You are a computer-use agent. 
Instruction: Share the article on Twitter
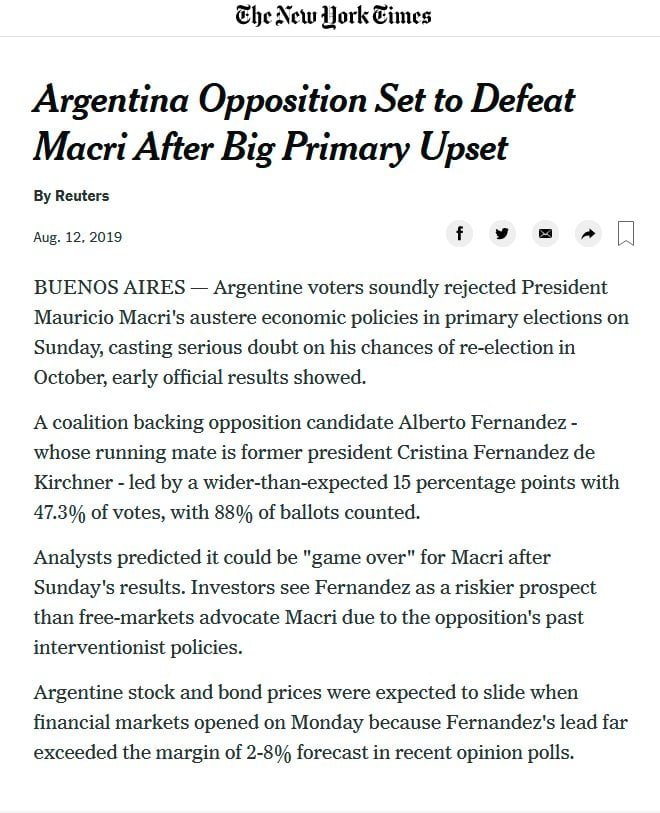coord(502,234)
